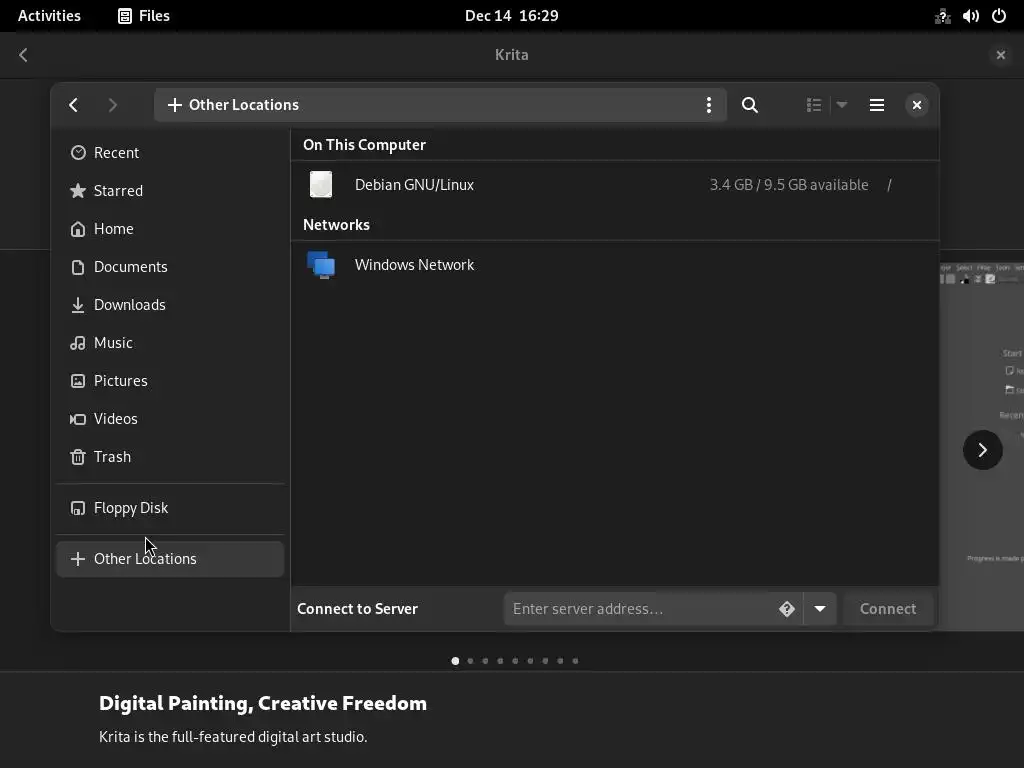1024x768 pixels.
Task: Open Videos folder in sidebar
Action: click(x=170, y=419)
